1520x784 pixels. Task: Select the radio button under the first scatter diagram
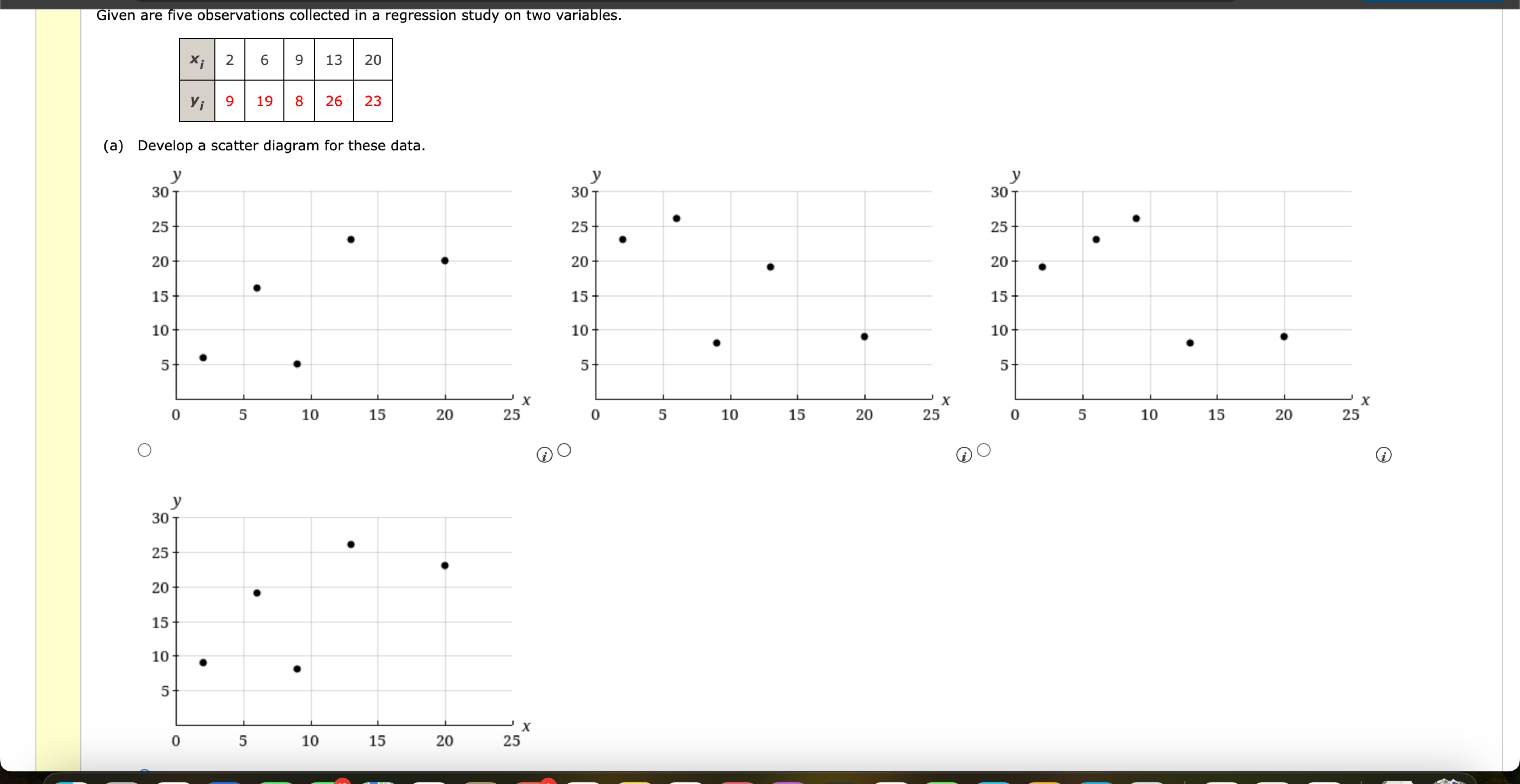145,450
